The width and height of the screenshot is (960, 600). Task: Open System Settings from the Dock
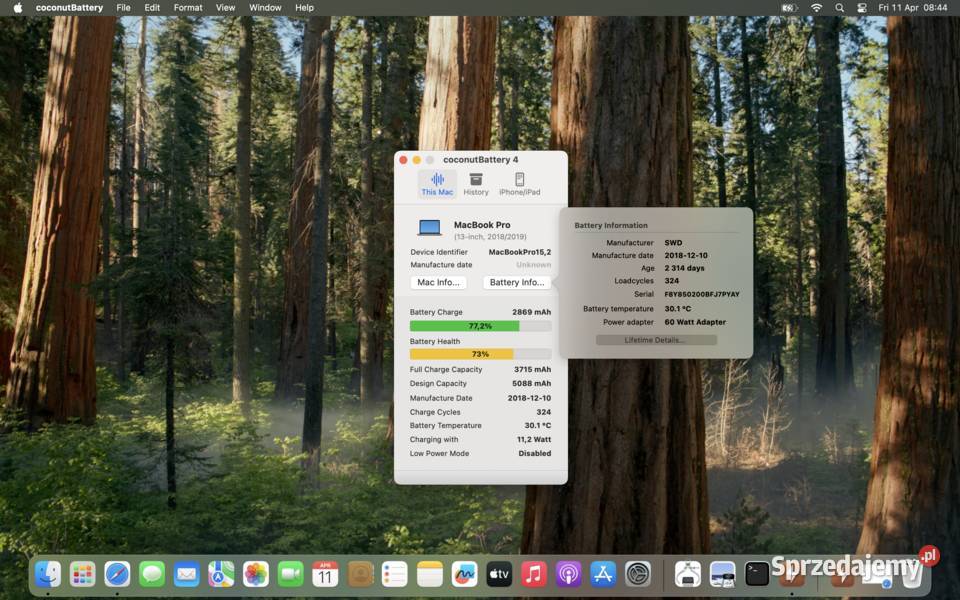click(637, 574)
